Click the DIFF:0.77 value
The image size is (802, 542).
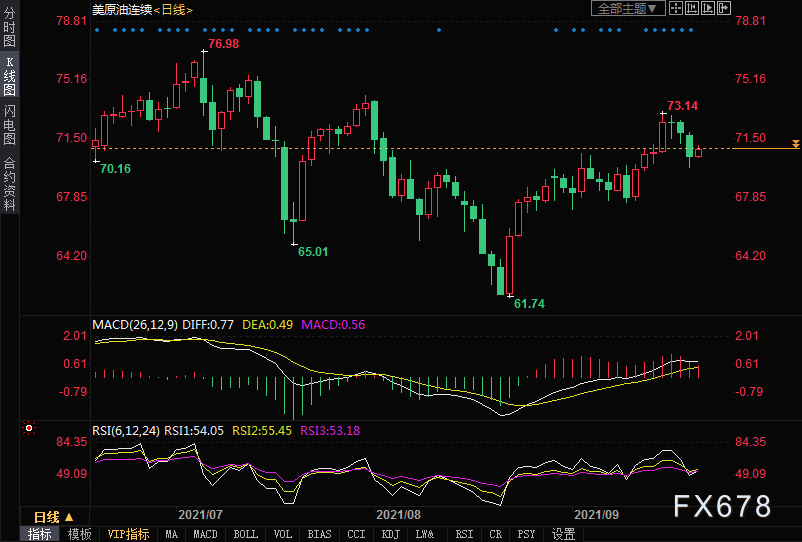[208, 325]
